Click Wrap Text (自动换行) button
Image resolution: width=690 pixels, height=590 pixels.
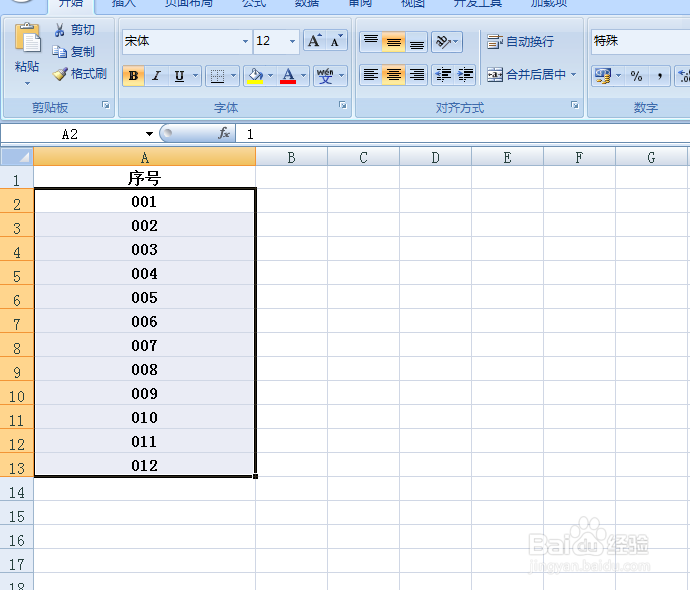pos(520,41)
